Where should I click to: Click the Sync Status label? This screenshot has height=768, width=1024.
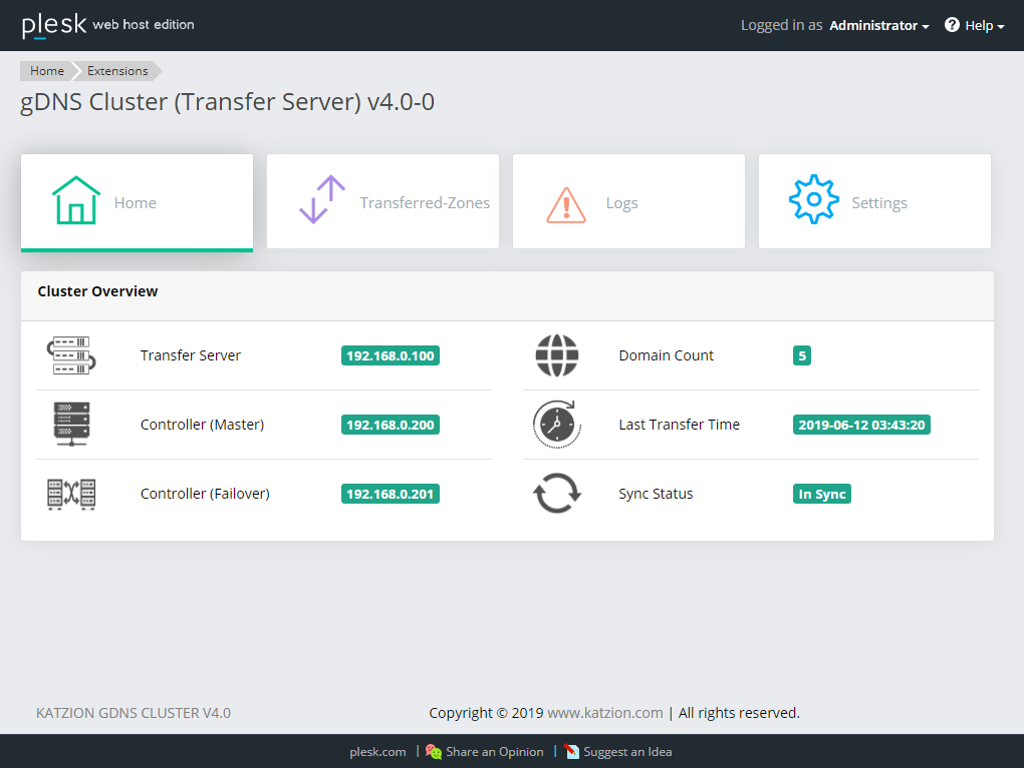(x=656, y=494)
